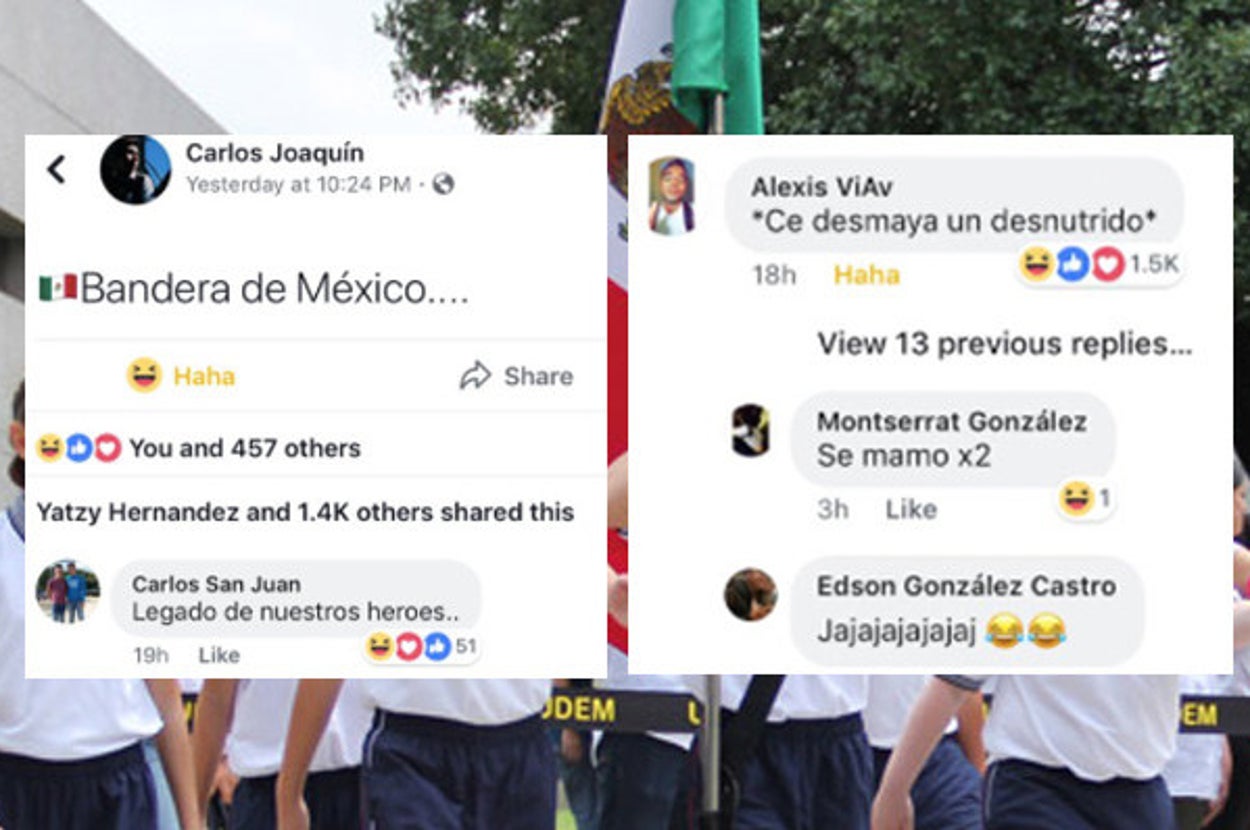The height and width of the screenshot is (830, 1250).
Task: Tap the back arrow icon
Action: [x=57, y=169]
